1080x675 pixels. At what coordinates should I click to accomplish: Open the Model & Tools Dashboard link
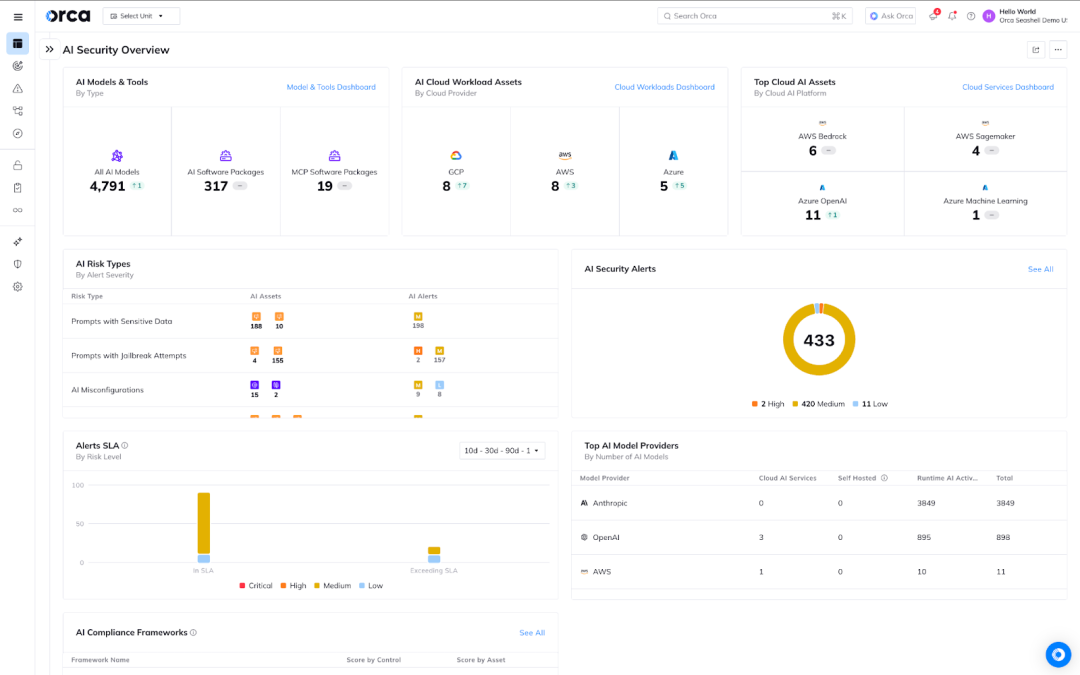331,87
